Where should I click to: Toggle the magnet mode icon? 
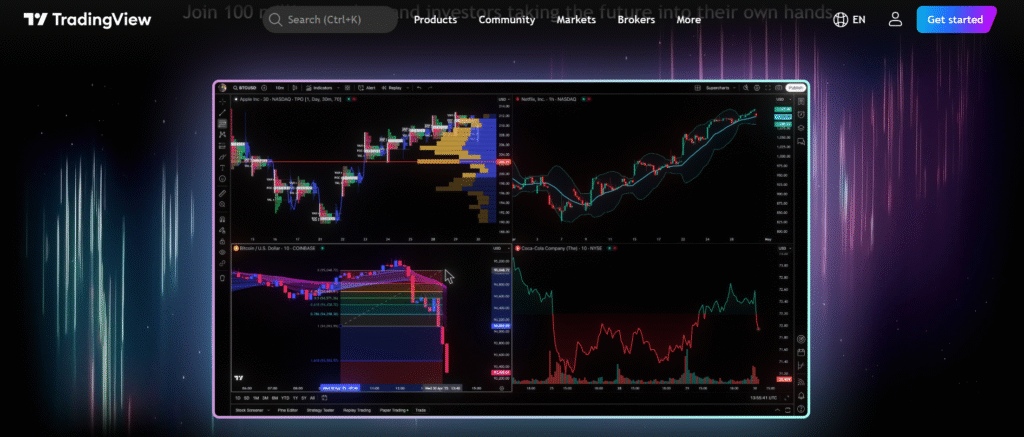coord(223,219)
